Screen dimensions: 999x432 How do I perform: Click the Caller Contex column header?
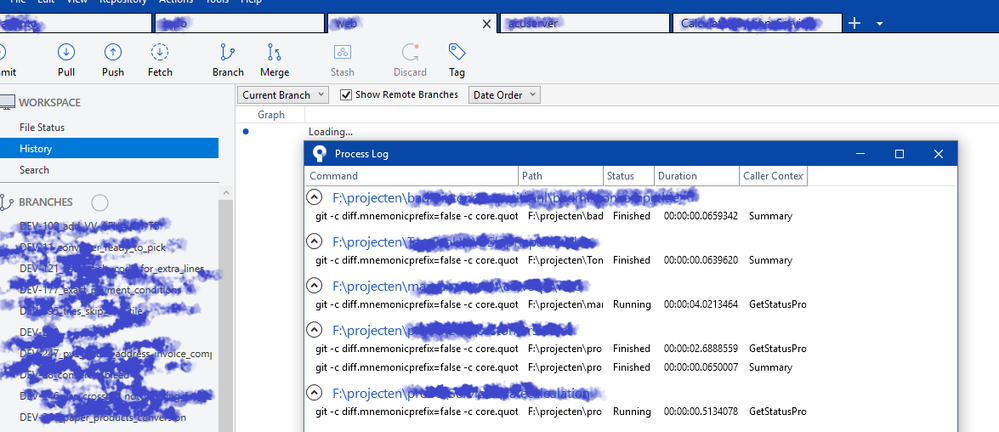[x=773, y=176]
